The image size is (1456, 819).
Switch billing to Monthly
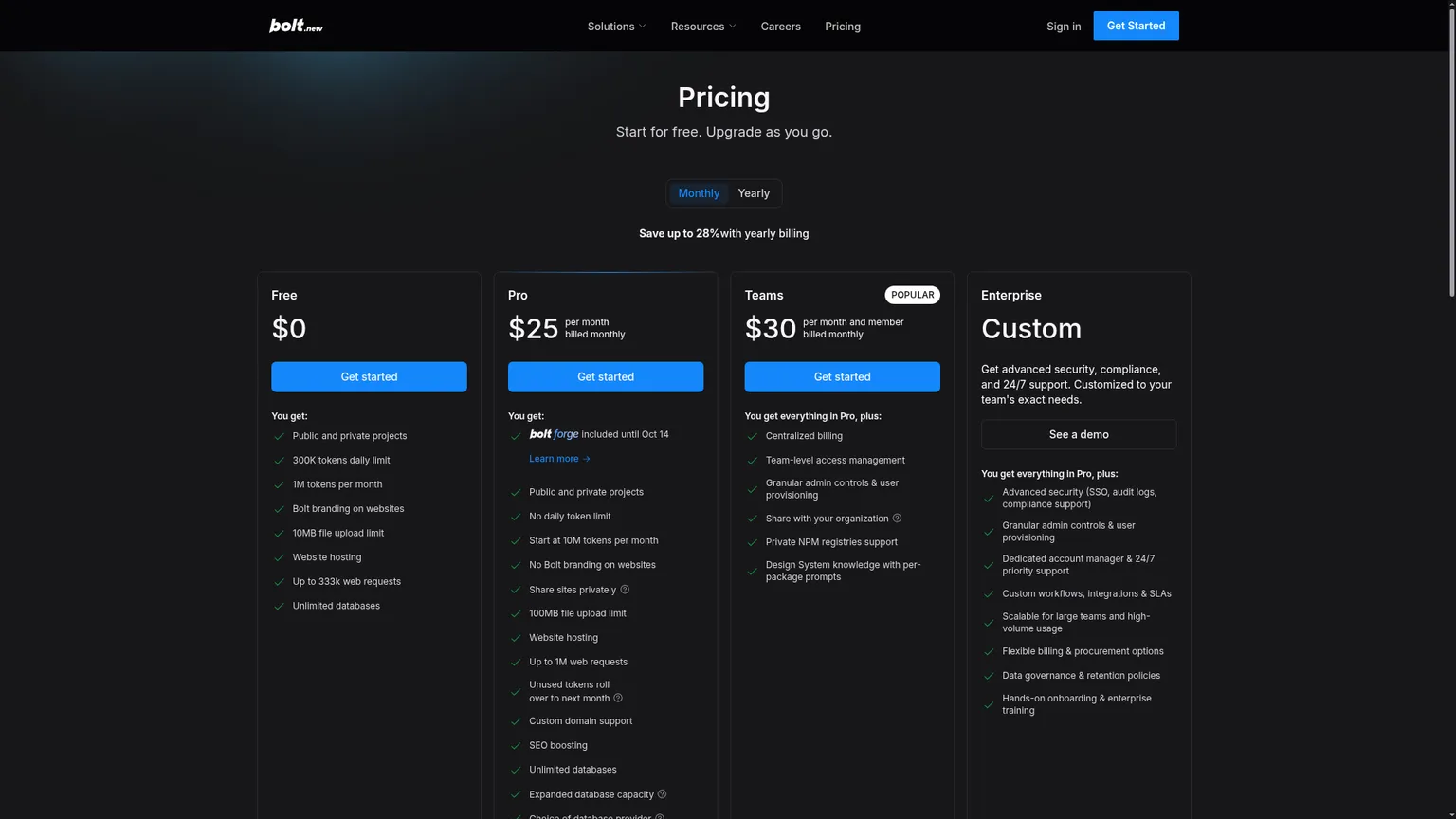pos(699,193)
